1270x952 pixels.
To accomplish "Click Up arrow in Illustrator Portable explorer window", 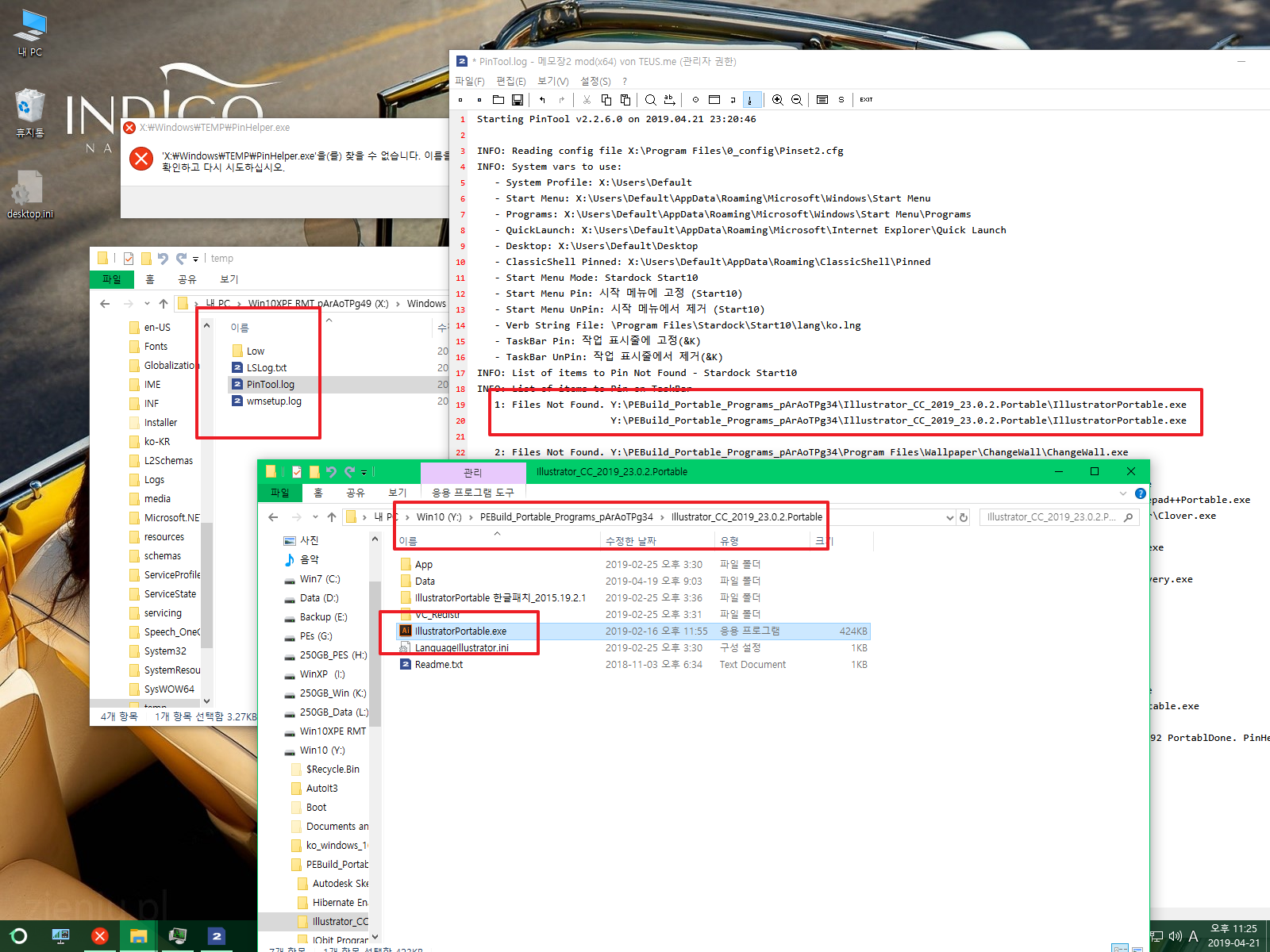I will click(x=332, y=517).
